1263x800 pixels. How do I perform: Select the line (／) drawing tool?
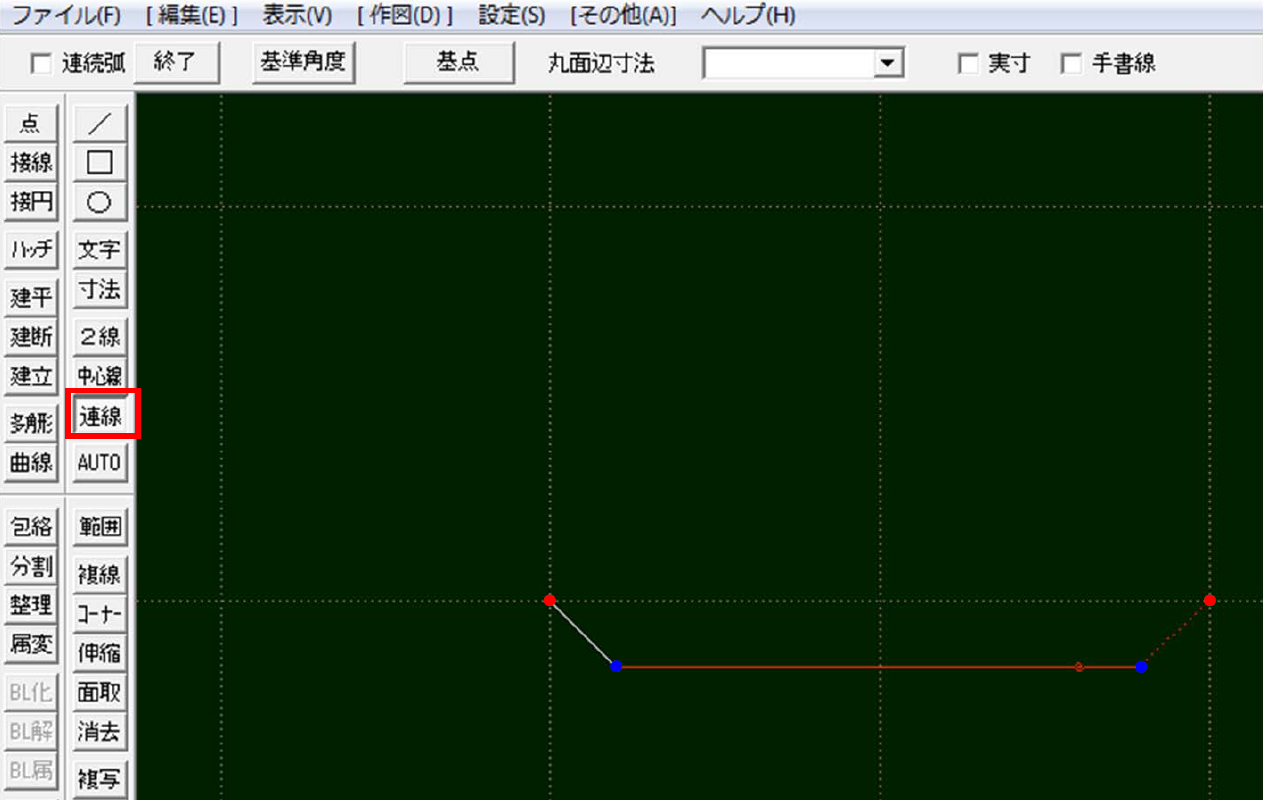tap(100, 124)
